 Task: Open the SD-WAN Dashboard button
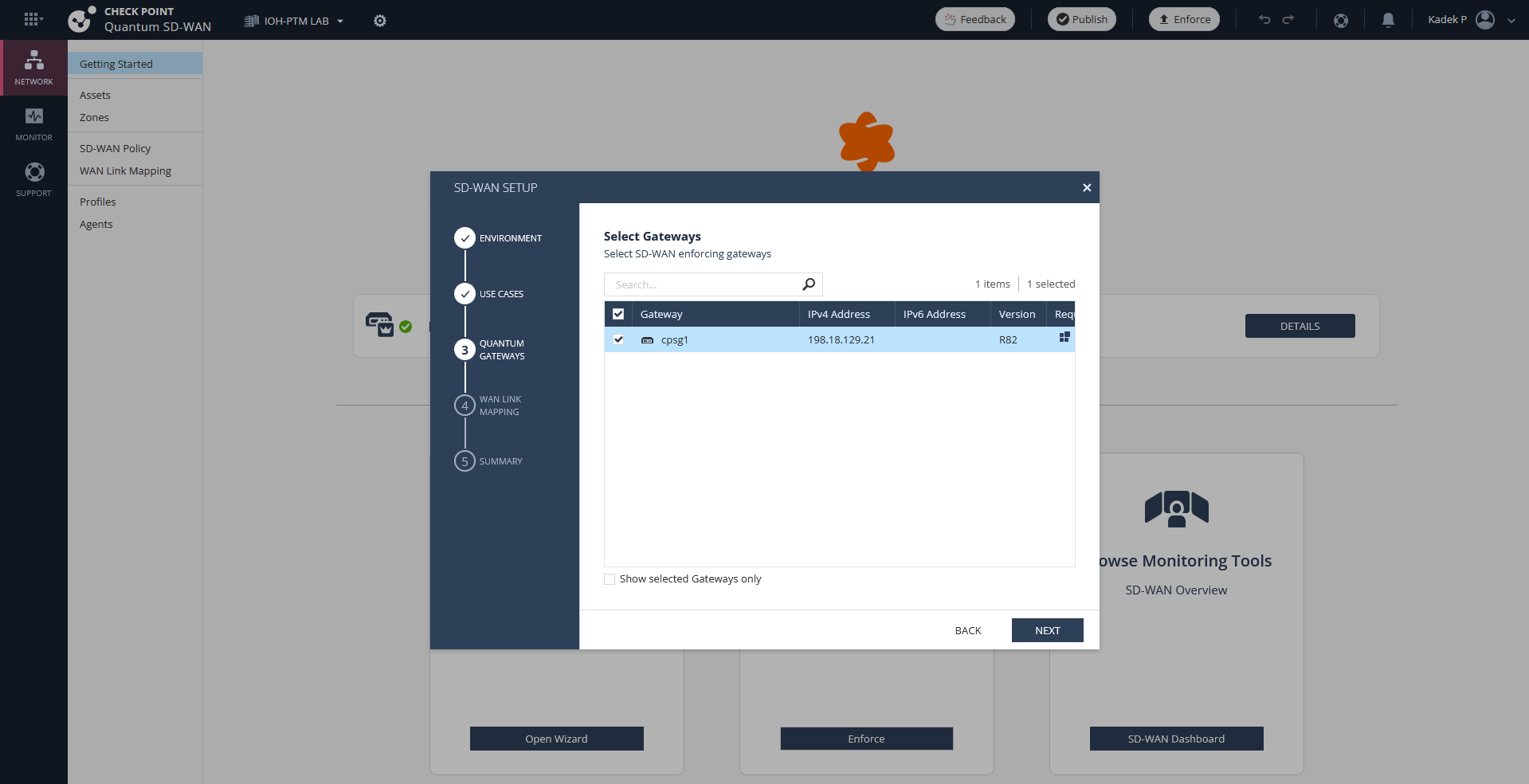1177,739
